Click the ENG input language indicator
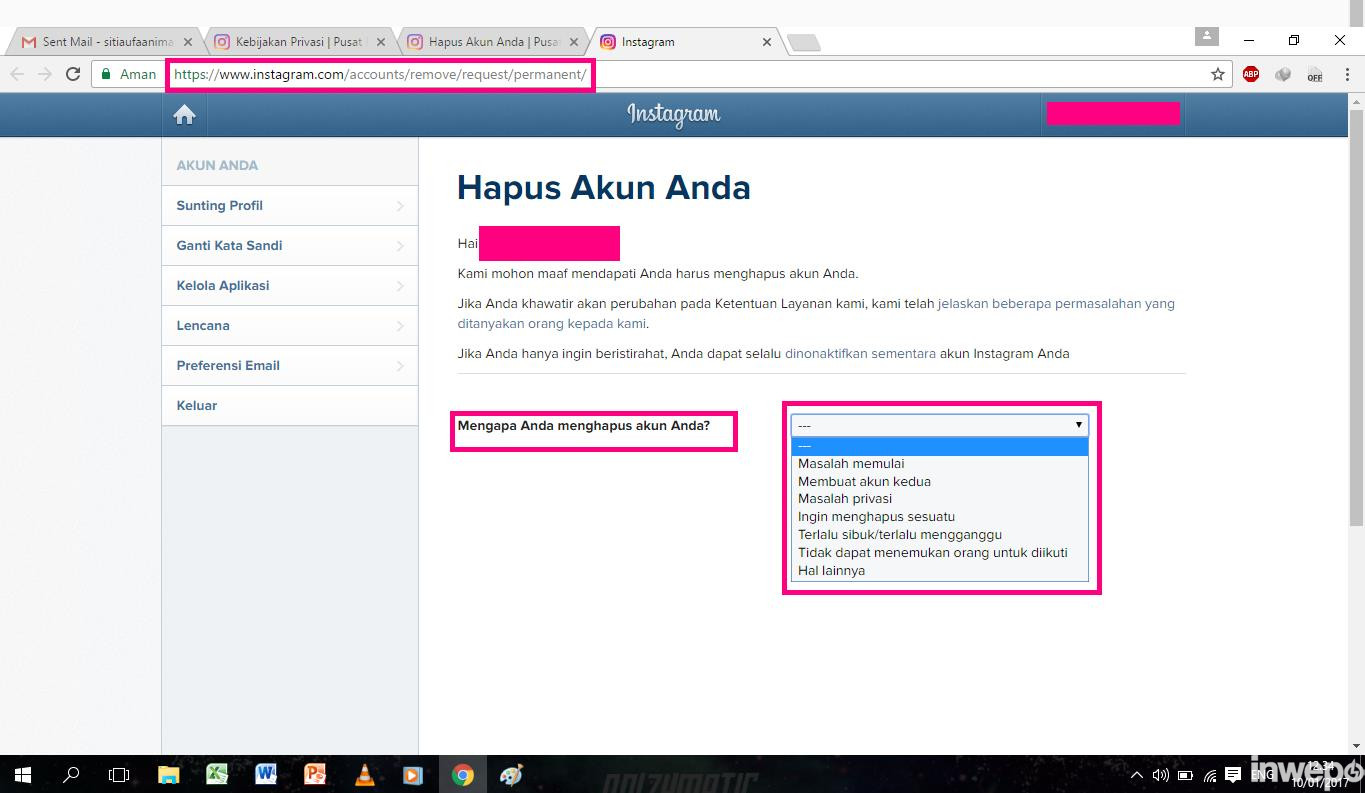 (x=1263, y=775)
